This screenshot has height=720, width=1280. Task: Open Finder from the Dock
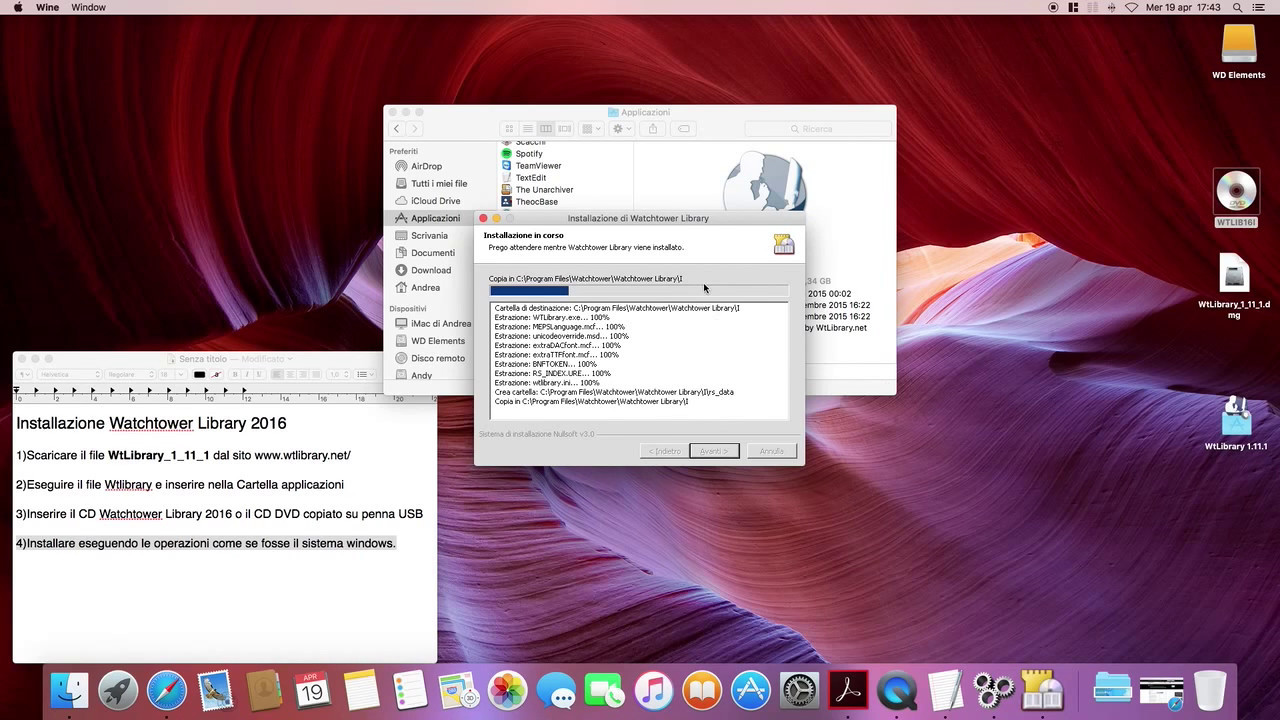coord(69,690)
